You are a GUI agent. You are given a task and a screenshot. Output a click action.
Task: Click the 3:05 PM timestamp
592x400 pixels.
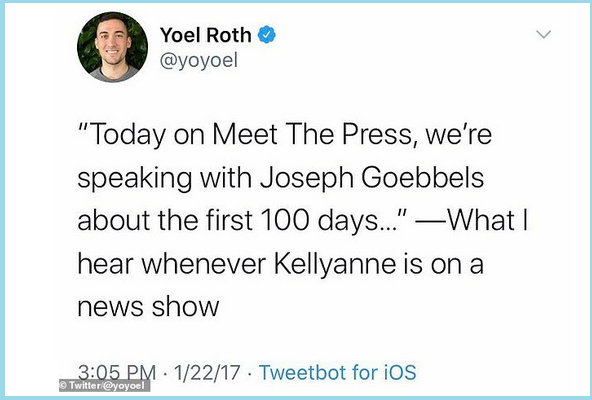pos(117,372)
